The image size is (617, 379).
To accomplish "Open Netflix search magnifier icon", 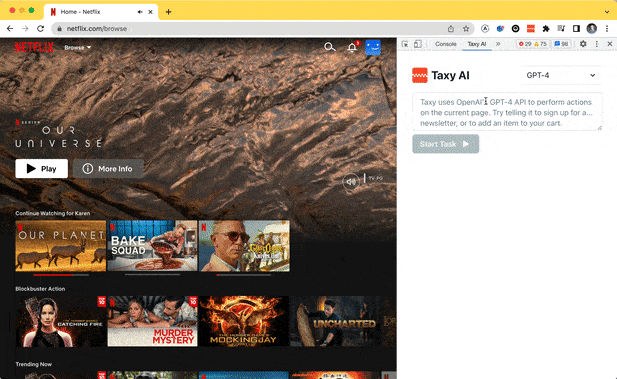I will (330, 47).
